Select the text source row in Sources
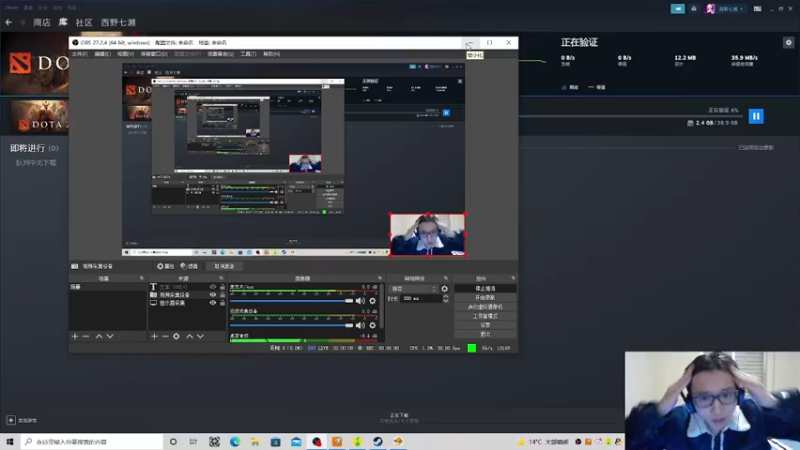This screenshot has height=450, width=800. (x=187, y=287)
